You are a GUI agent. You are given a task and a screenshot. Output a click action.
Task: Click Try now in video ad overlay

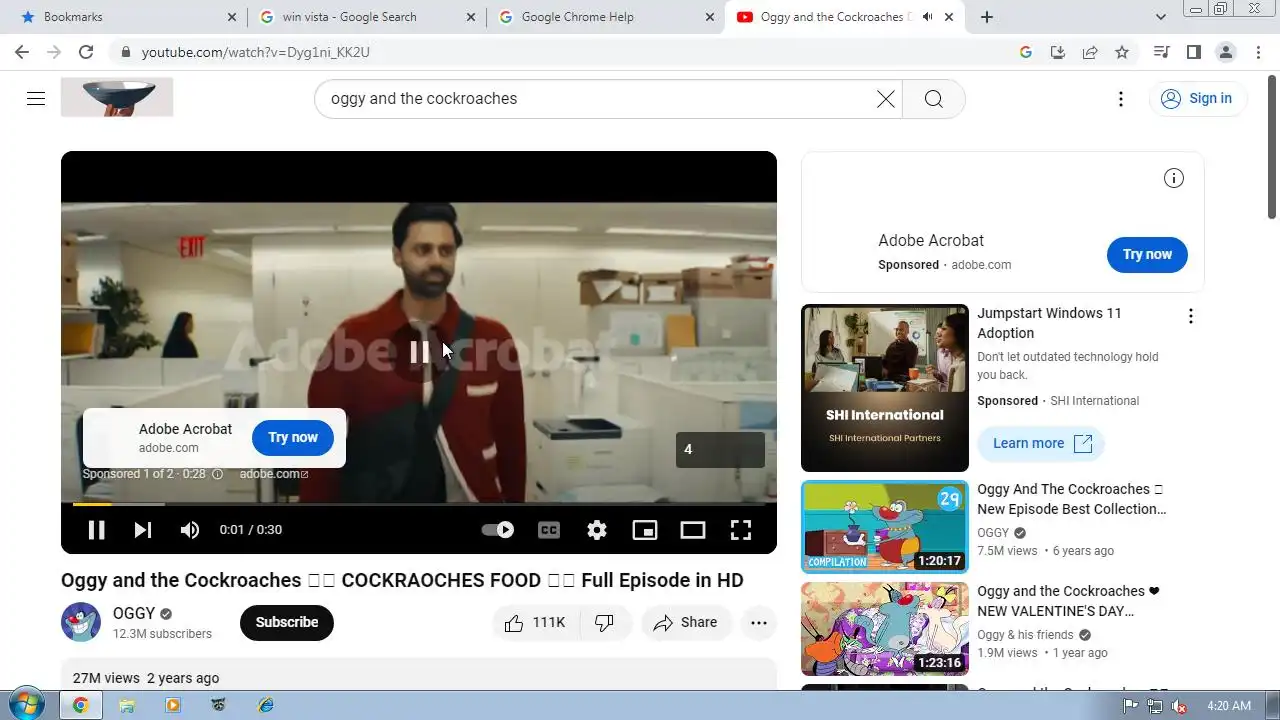(x=293, y=437)
